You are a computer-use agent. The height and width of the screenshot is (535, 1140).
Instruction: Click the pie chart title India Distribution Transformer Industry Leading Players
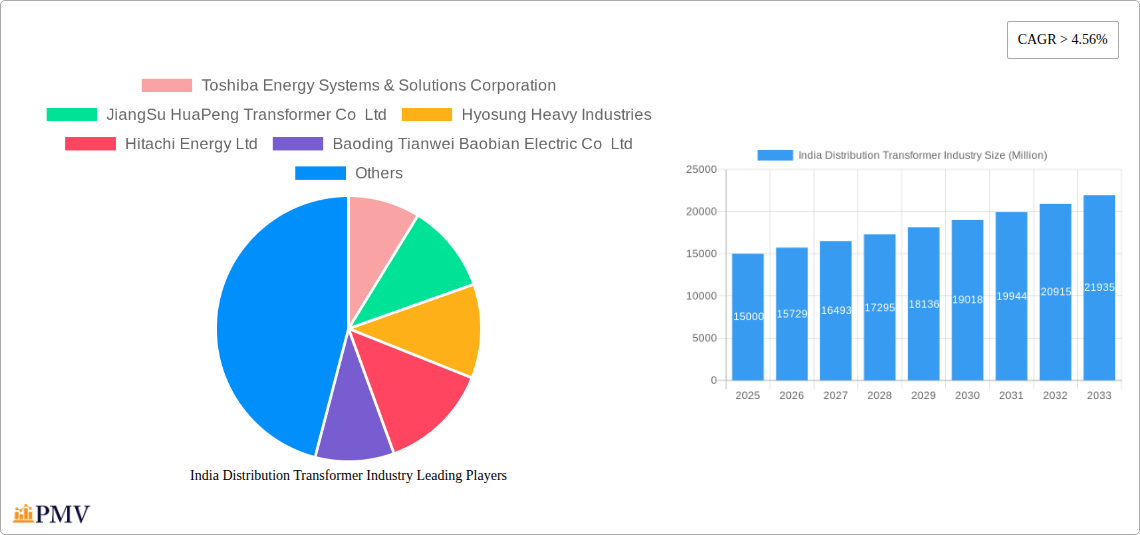[x=348, y=475]
